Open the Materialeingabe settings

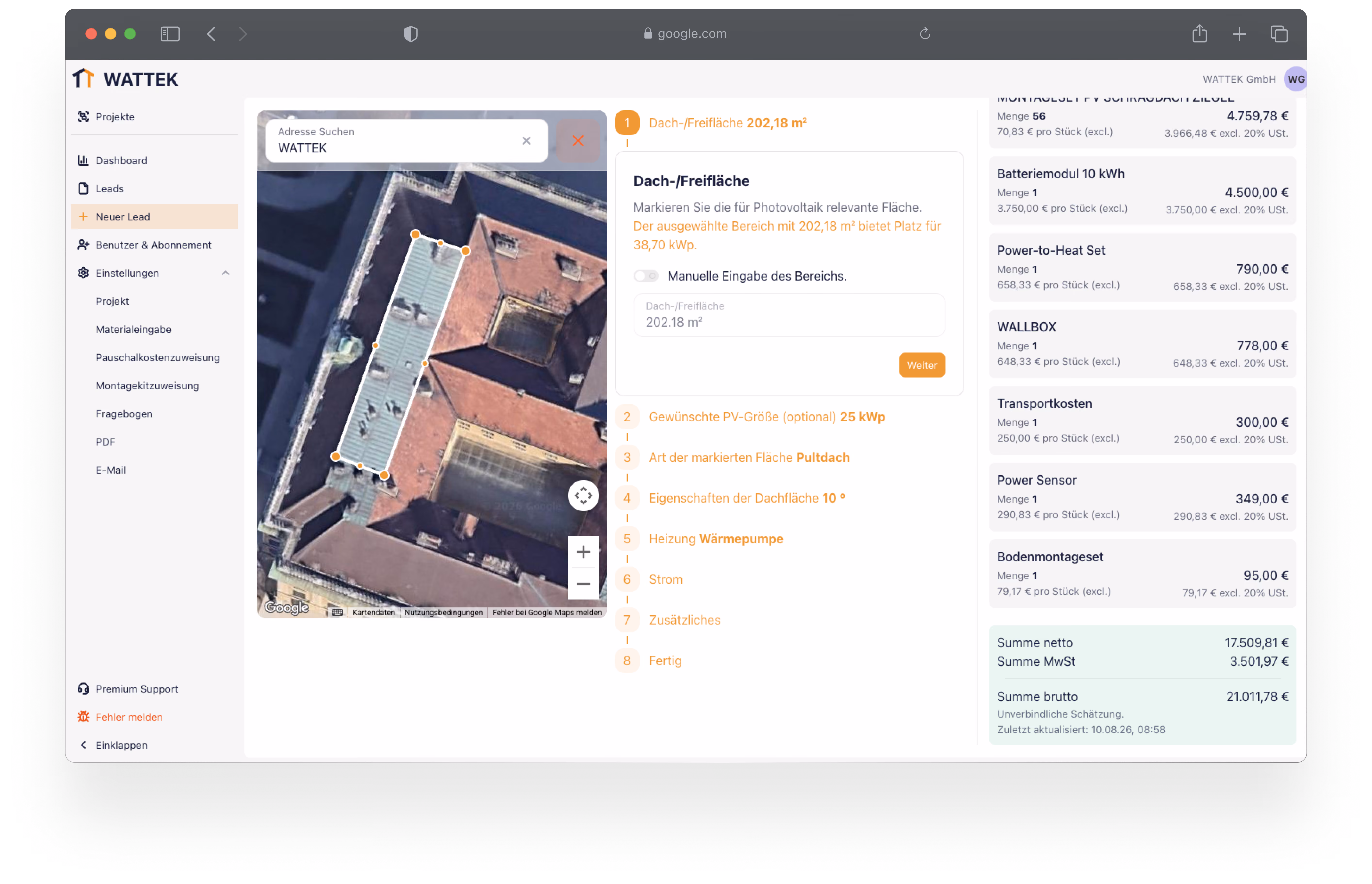click(133, 329)
